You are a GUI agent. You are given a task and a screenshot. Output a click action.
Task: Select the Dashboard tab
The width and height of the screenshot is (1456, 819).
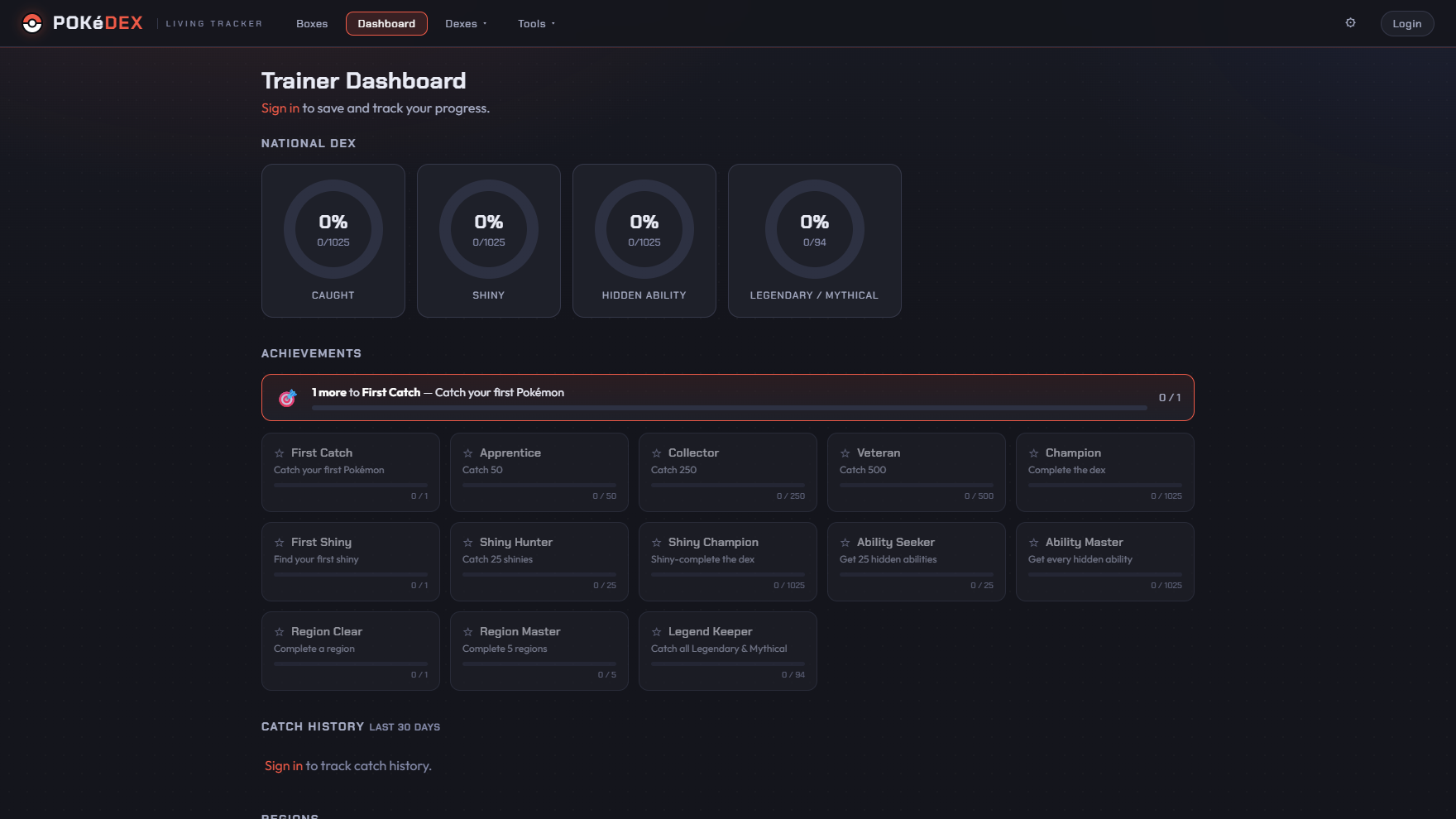tap(386, 23)
